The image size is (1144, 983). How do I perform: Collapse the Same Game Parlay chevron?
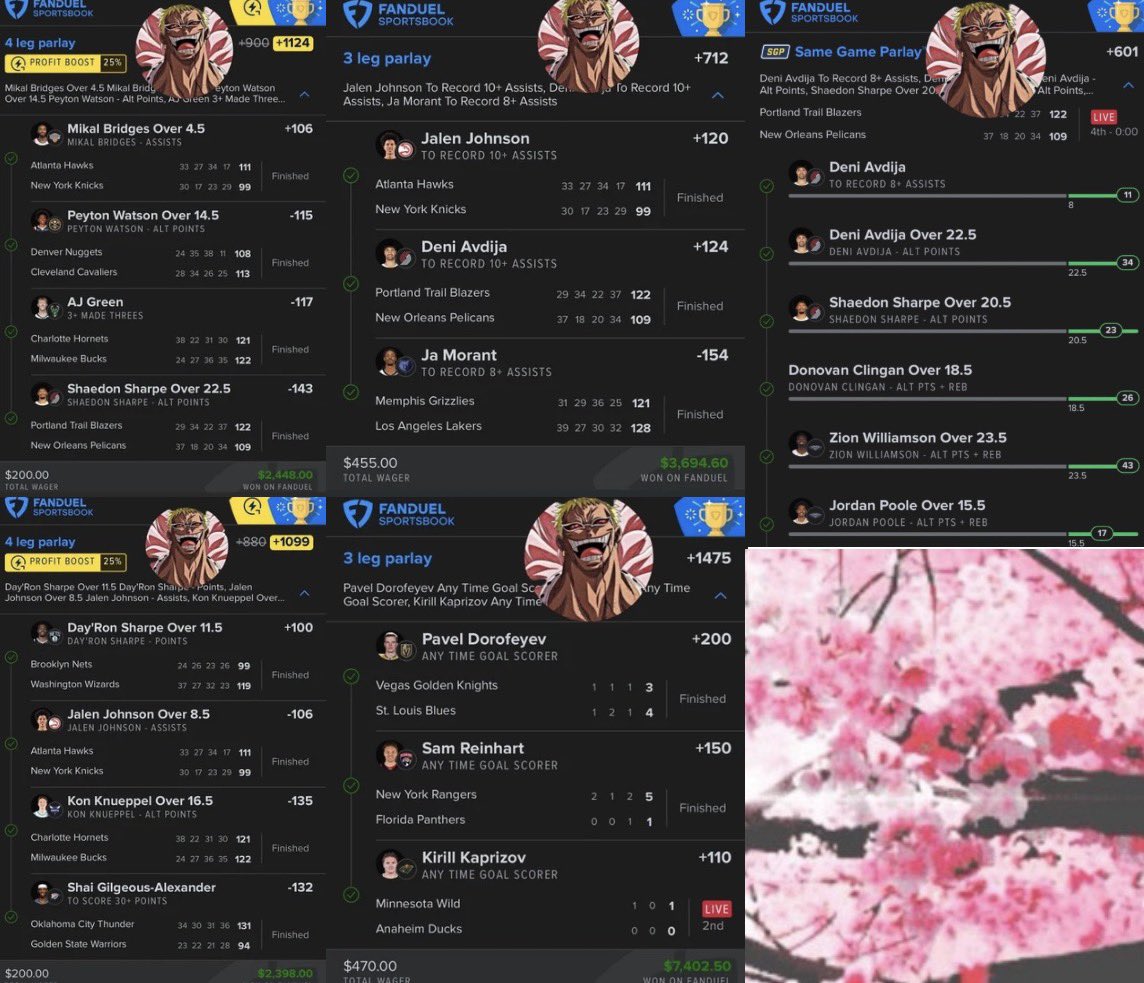(x=1128, y=85)
